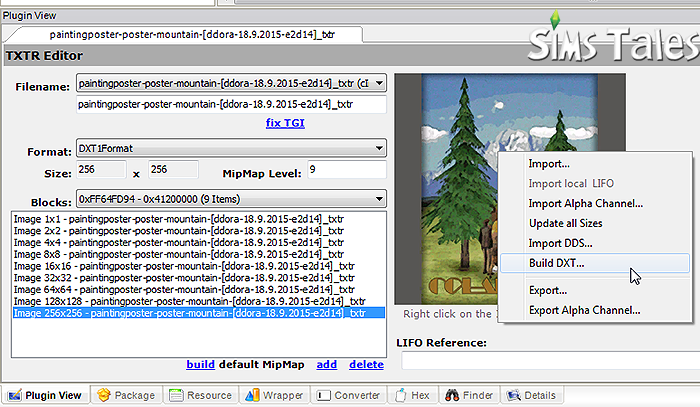The height and width of the screenshot is (407, 700).
Task: Select Image 128x128 in the blocks list
Action: (189, 301)
